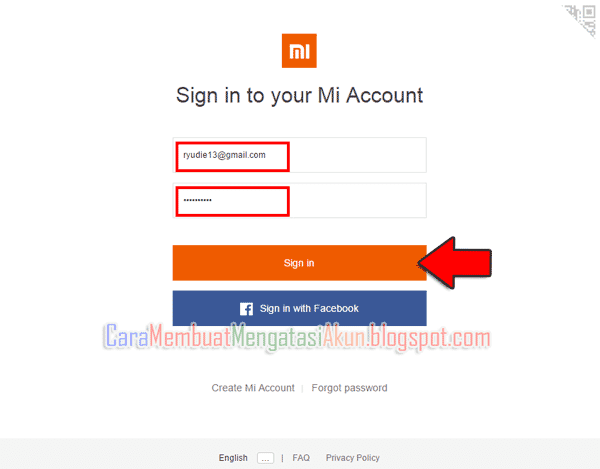Viewport: 600px width, 469px height.
Task: Focus the email address input field
Action: point(300,155)
